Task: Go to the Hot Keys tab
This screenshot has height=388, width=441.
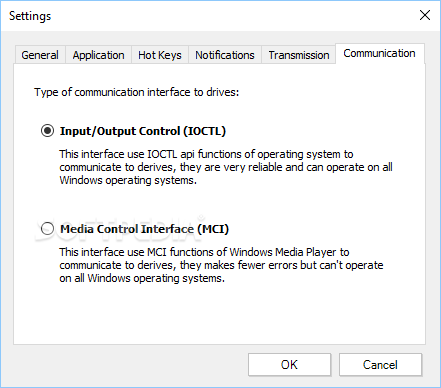Action: point(160,55)
